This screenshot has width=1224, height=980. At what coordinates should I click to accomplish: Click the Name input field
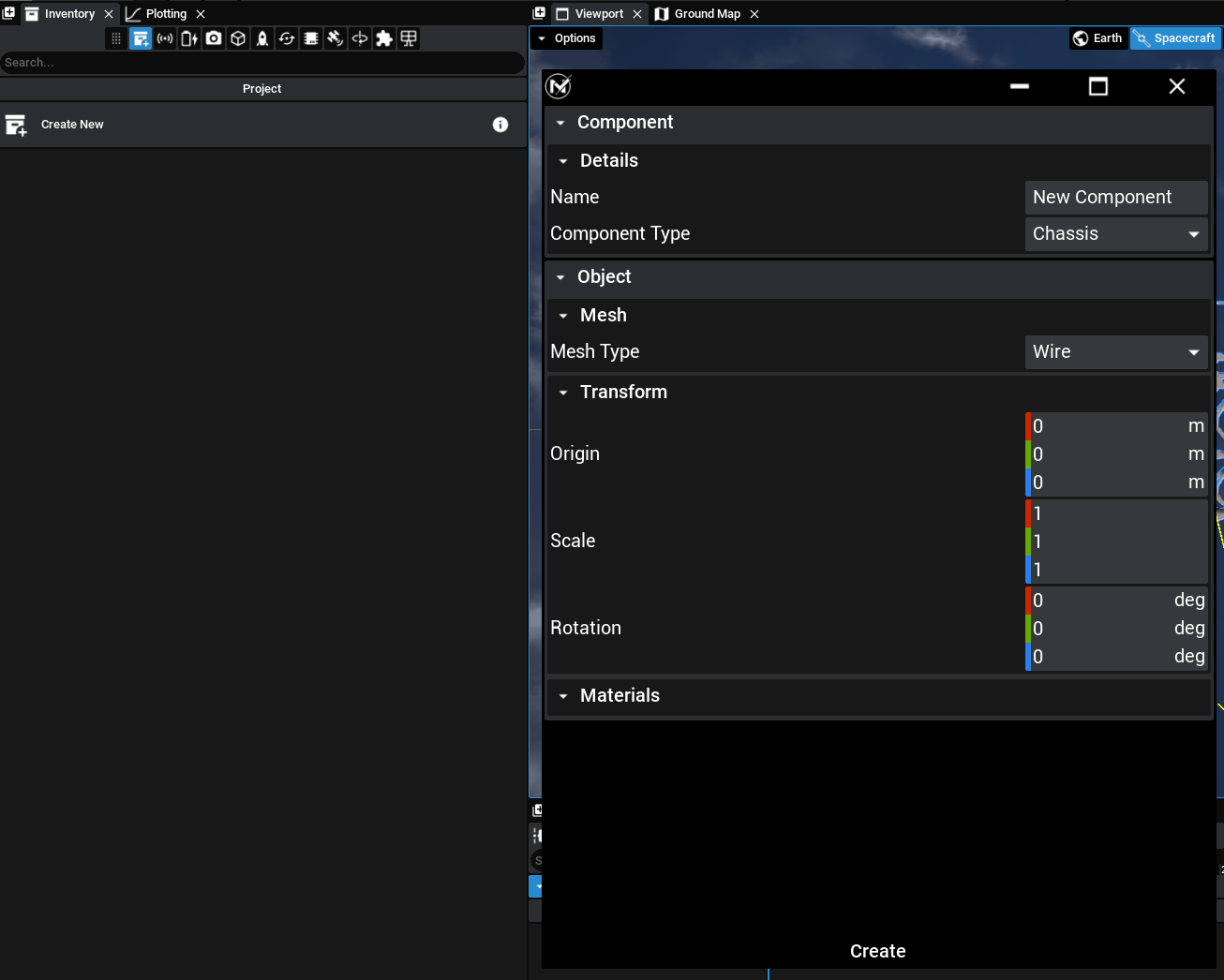1115,198
